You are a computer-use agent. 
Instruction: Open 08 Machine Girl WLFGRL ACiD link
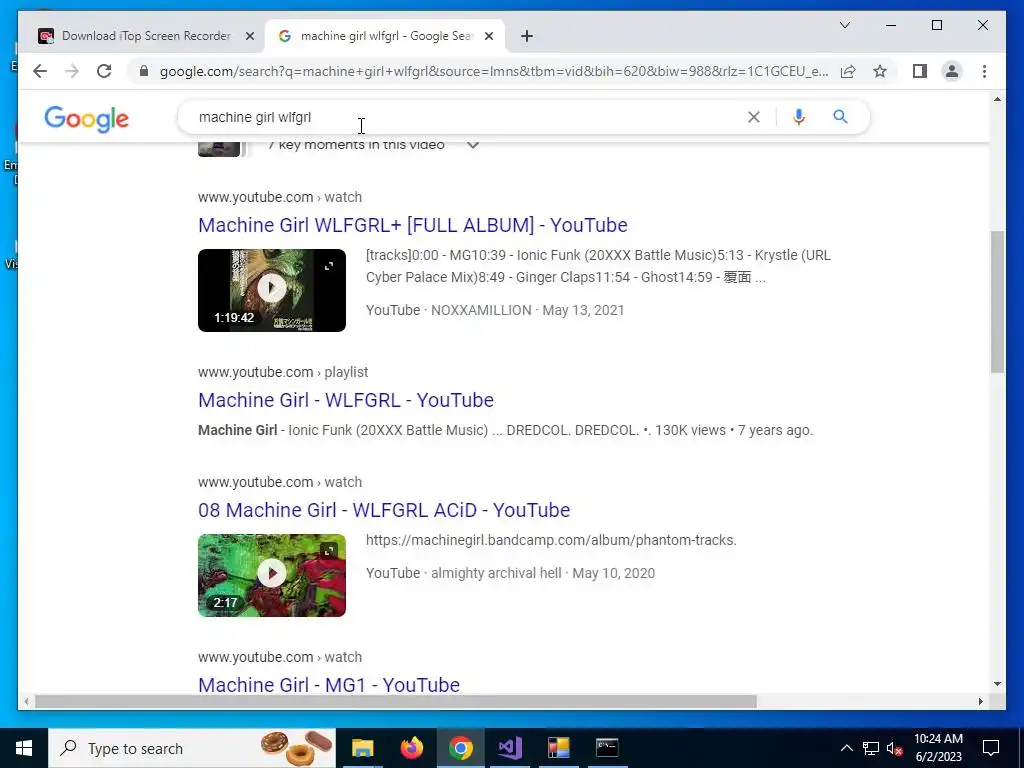[x=384, y=509]
